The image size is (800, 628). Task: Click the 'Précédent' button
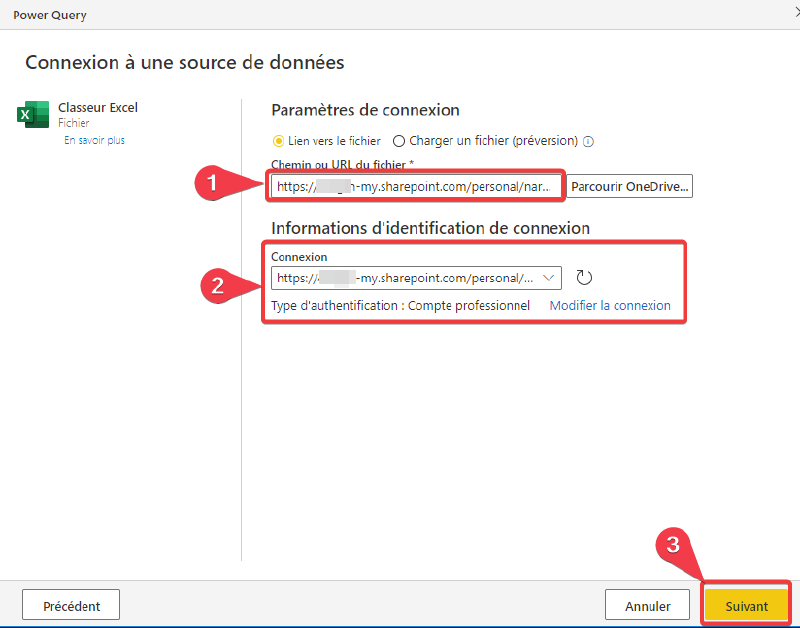[71, 606]
